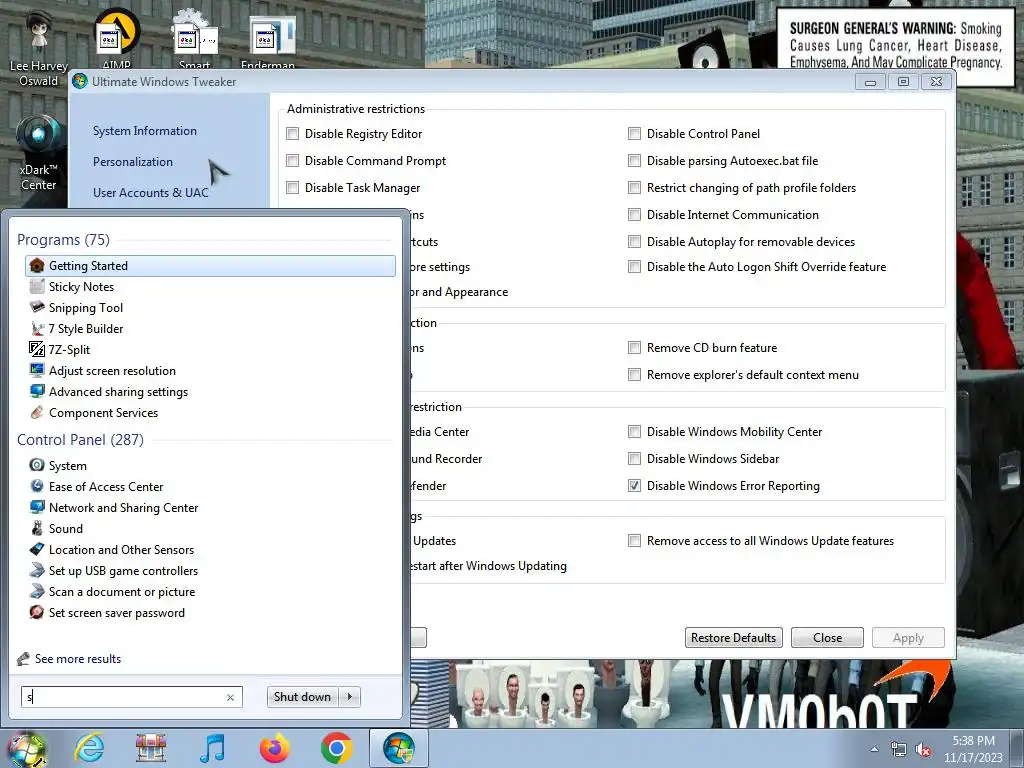Close the tweaker via Close button
The height and width of the screenshot is (768, 1024).
click(827, 637)
